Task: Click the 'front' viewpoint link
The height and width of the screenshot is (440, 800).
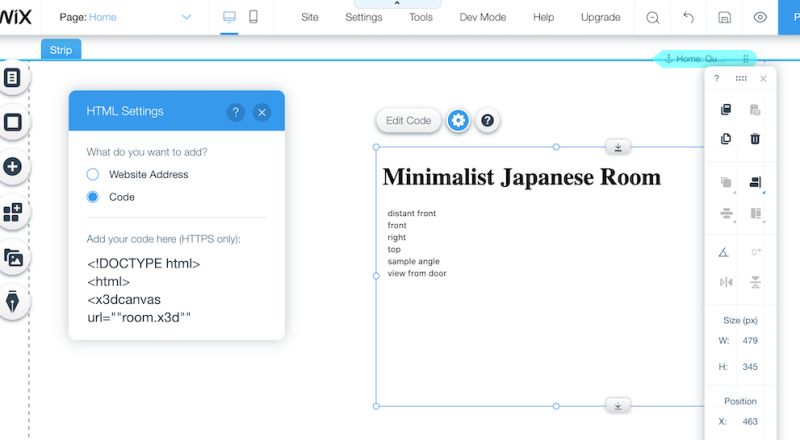Action: click(x=397, y=225)
